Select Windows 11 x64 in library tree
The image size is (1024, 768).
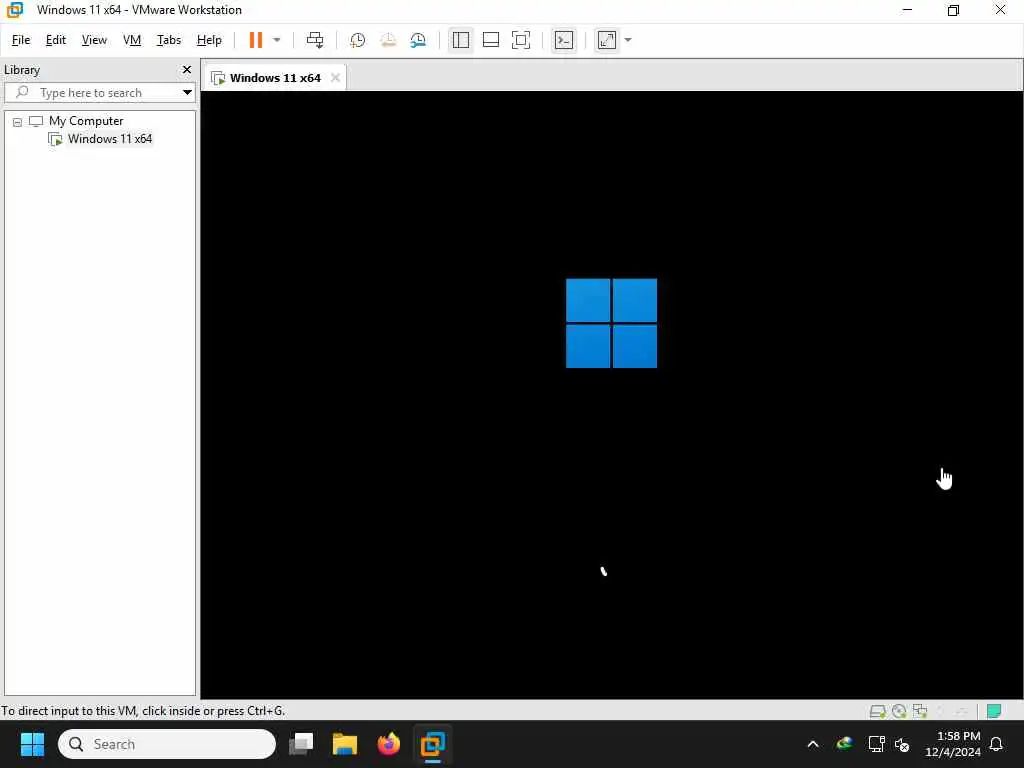tap(110, 138)
